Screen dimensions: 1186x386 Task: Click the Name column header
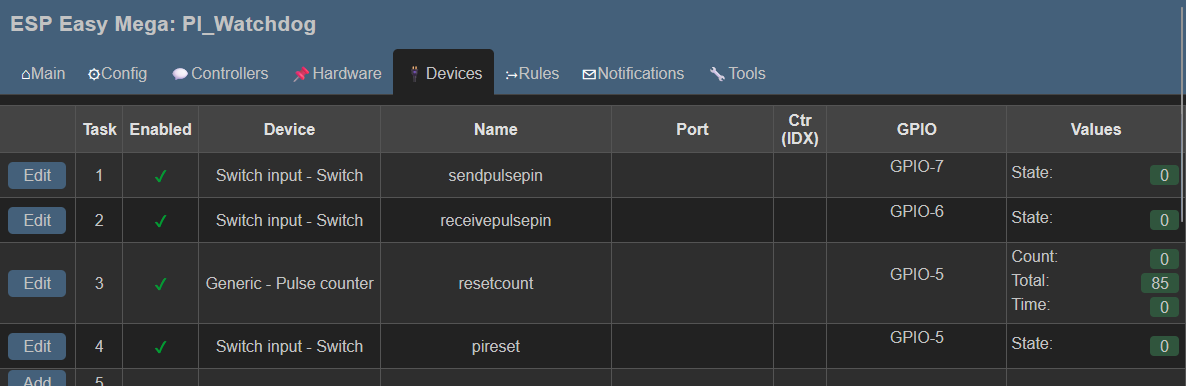495,129
